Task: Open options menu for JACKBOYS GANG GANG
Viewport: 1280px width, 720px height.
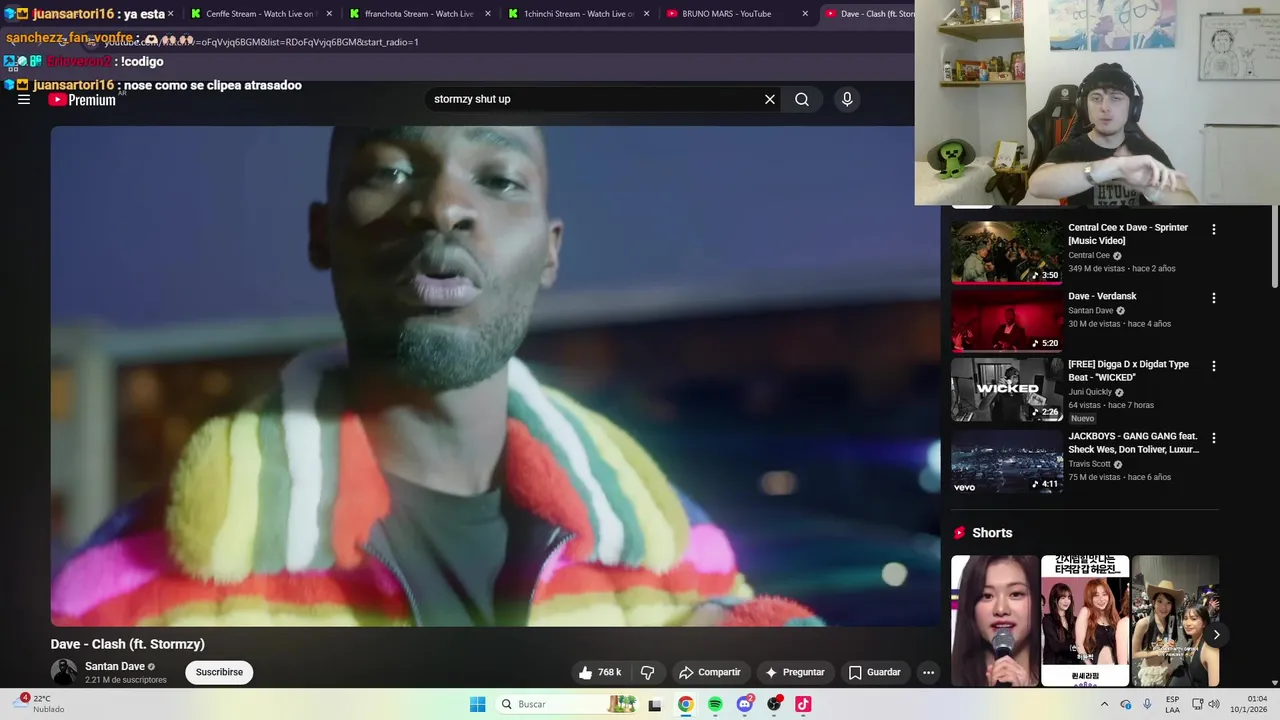Action: [x=1214, y=438]
